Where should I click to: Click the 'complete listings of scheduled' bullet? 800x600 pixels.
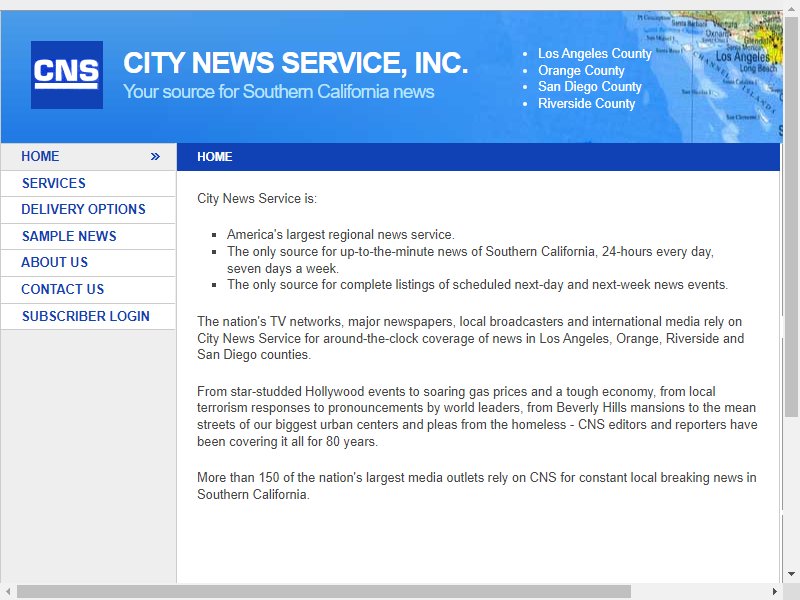tap(477, 285)
